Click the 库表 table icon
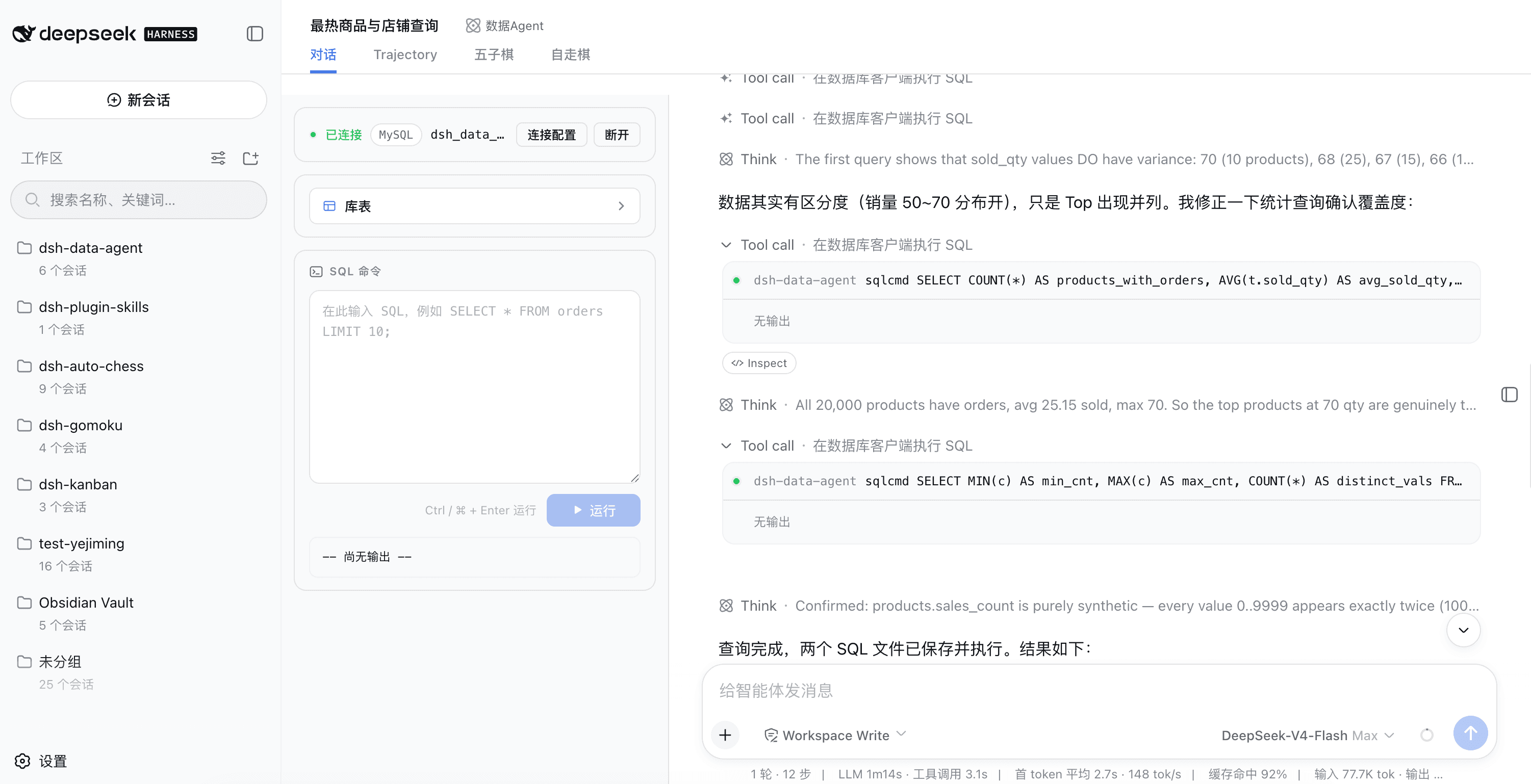The width and height of the screenshot is (1531, 784). coord(328,206)
